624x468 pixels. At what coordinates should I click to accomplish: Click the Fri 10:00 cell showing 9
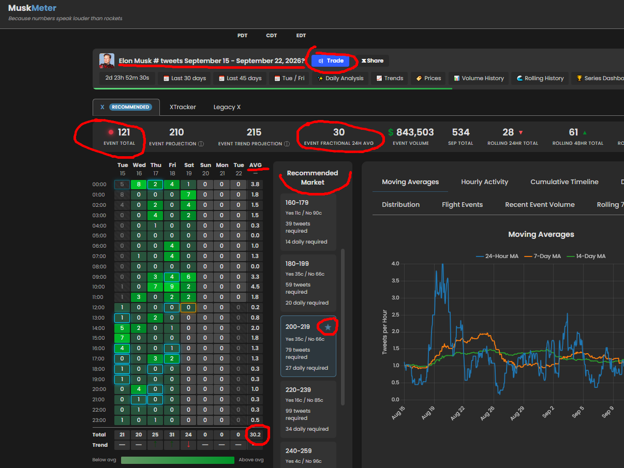(172, 287)
